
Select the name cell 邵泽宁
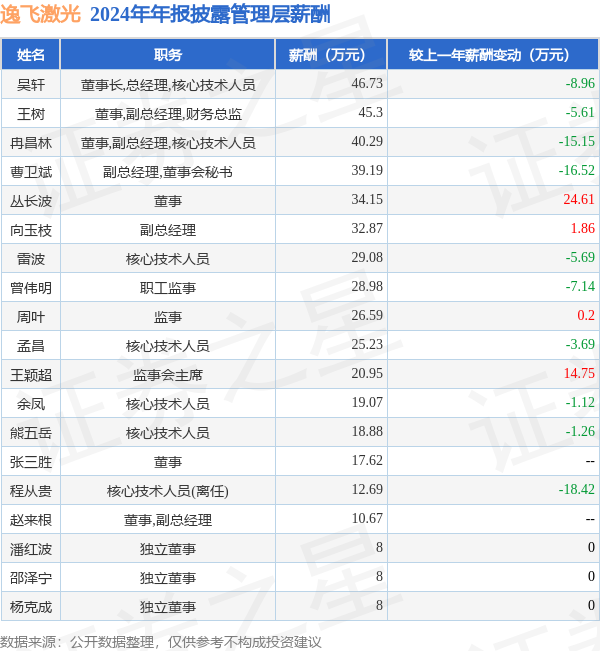31,578
